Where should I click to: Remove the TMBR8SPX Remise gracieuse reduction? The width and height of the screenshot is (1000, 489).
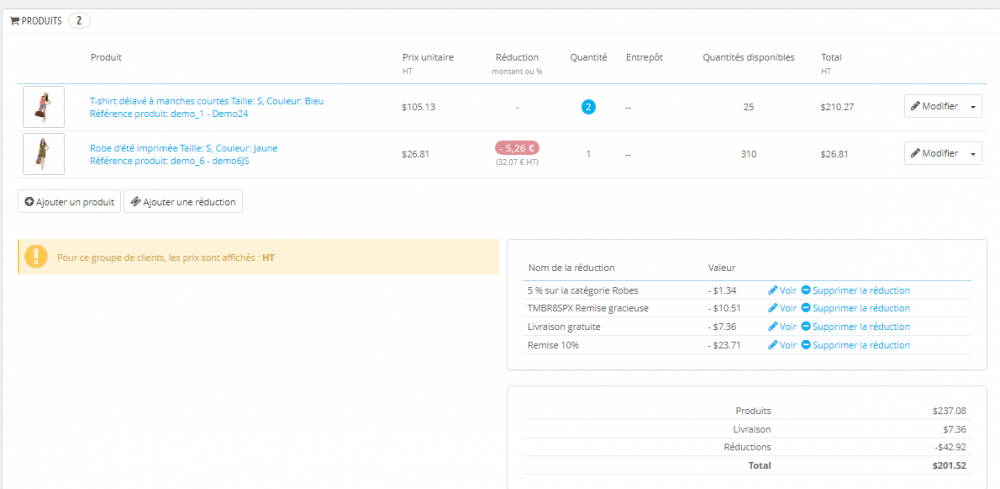point(856,309)
